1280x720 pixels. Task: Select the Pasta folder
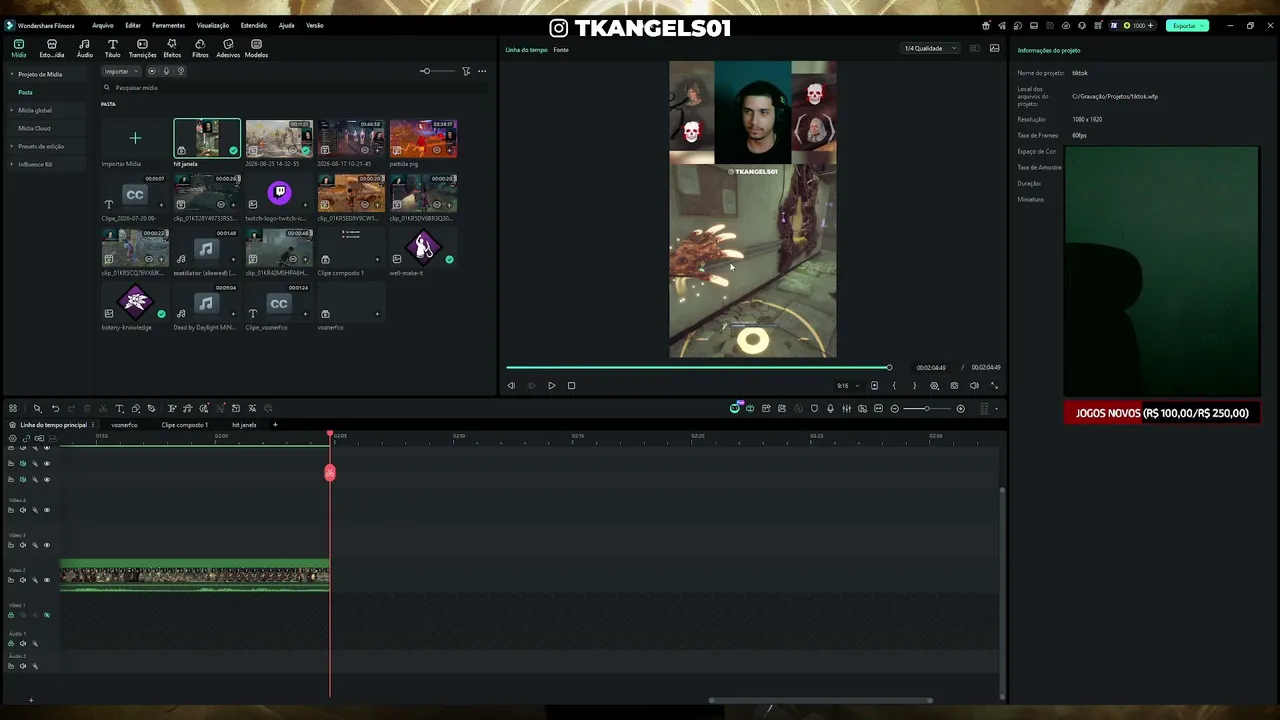point(25,92)
